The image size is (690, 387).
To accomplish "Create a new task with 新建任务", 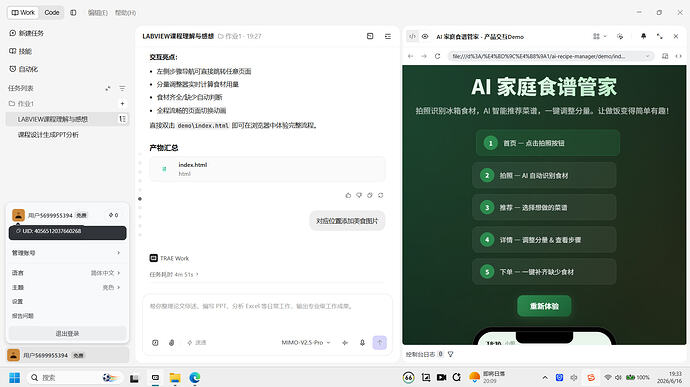I will point(26,33).
